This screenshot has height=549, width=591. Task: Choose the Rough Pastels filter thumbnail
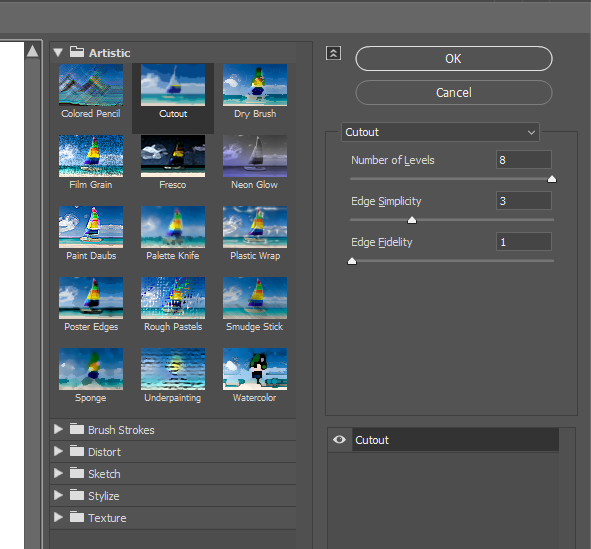tap(173, 298)
